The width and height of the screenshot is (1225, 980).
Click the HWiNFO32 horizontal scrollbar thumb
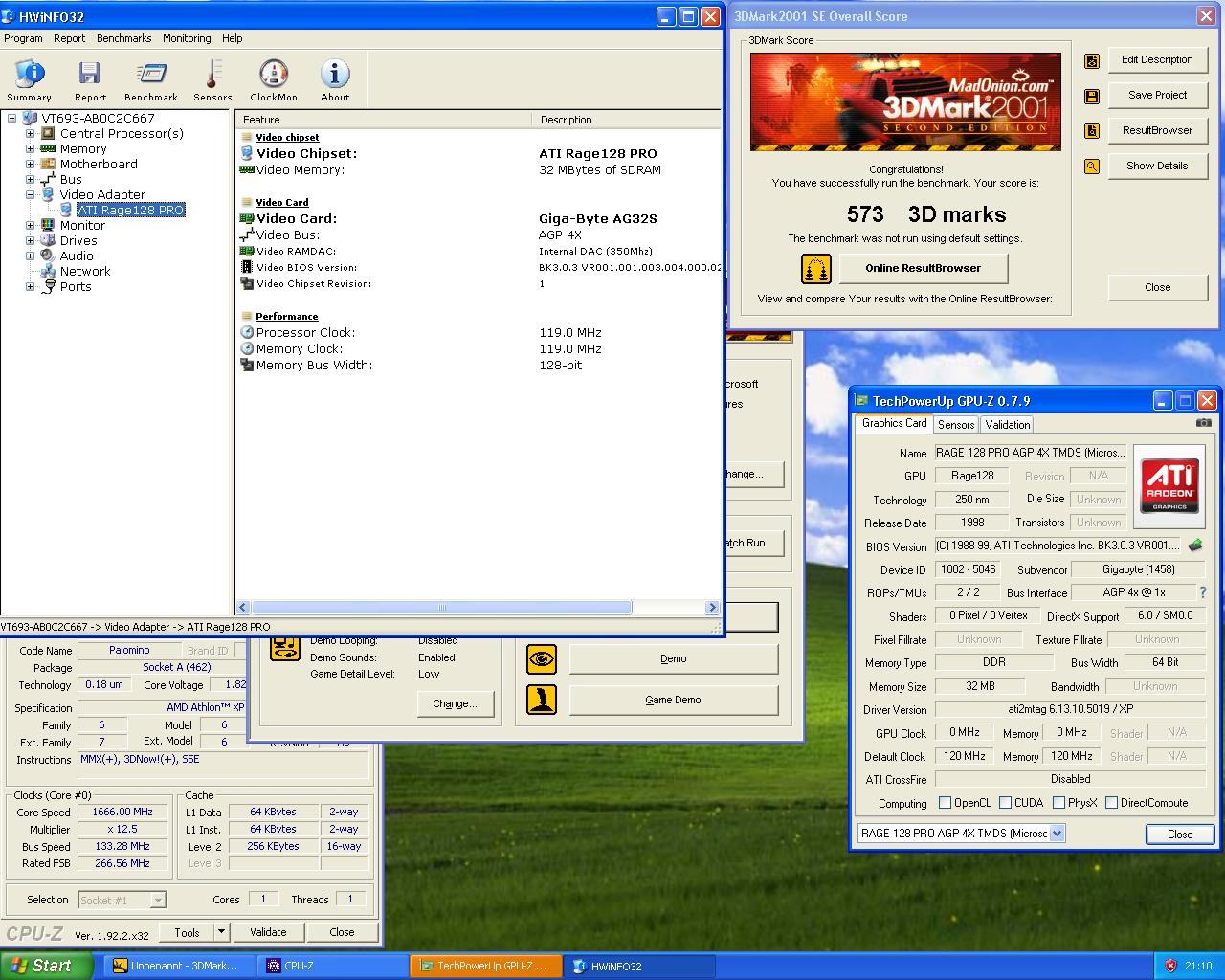pos(441,608)
